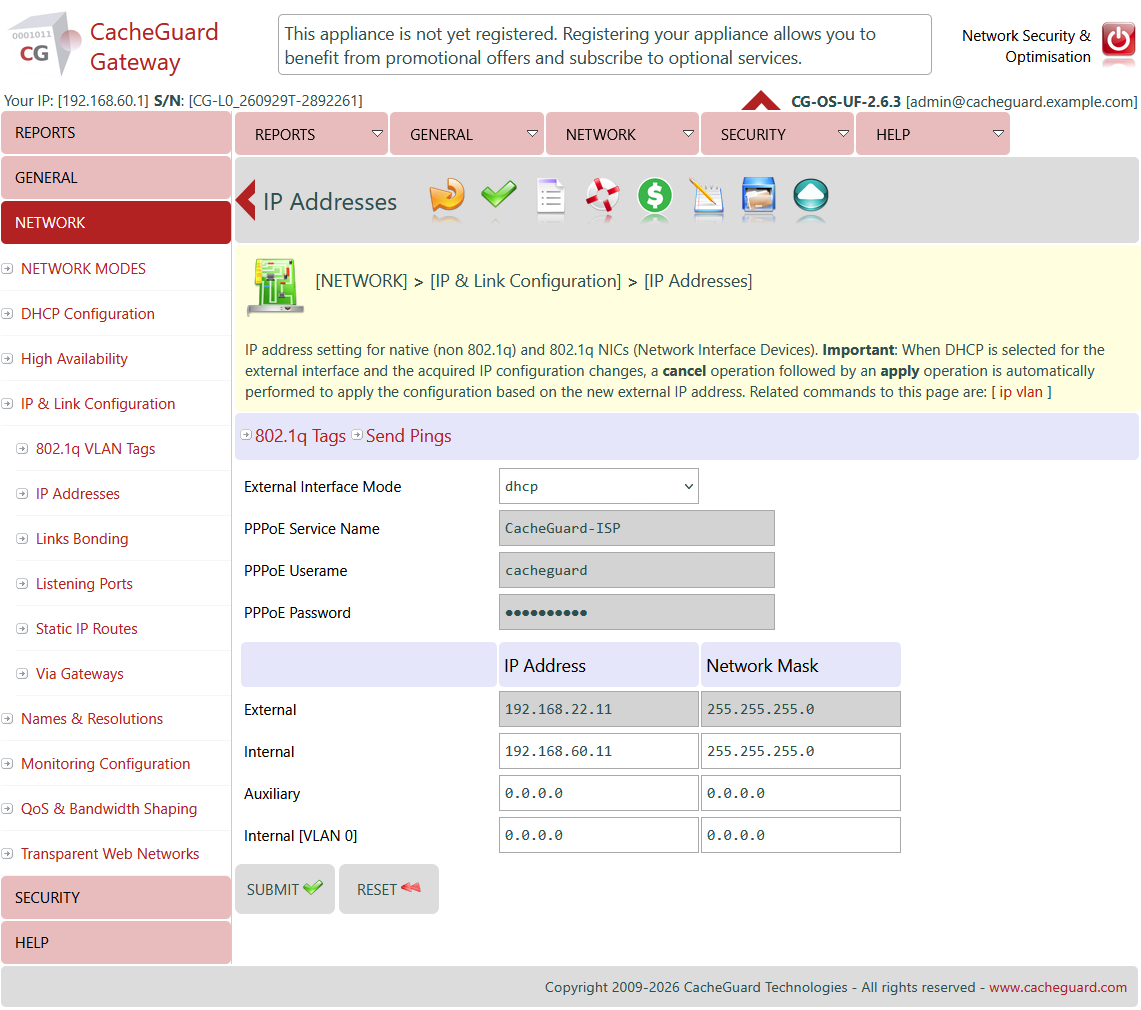Viewport: 1141px width, 1010px height.
Task: Click the arrow bullet beside 802.1q Tags
Action: (246, 435)
